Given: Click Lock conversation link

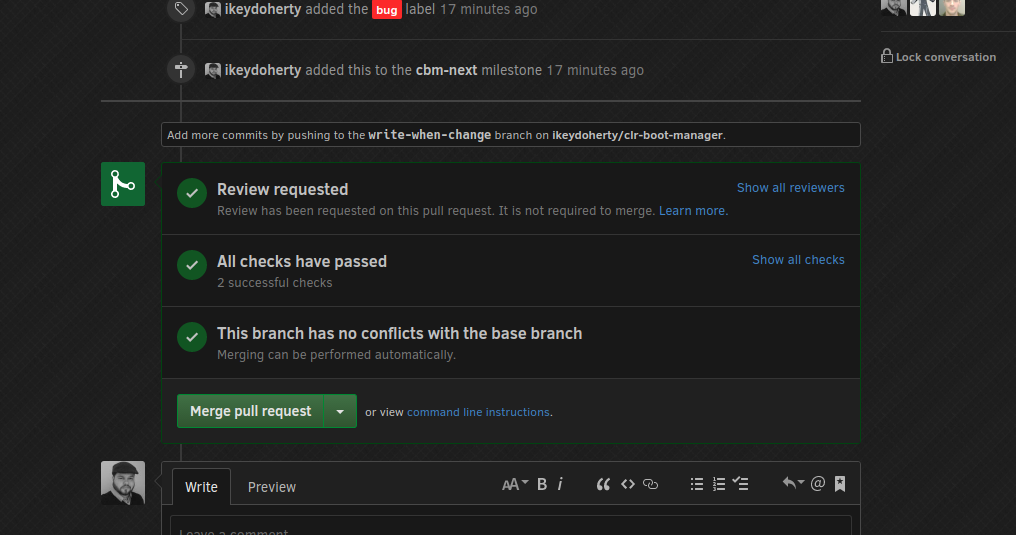Looking at the screenshot, I should (945, 57).
